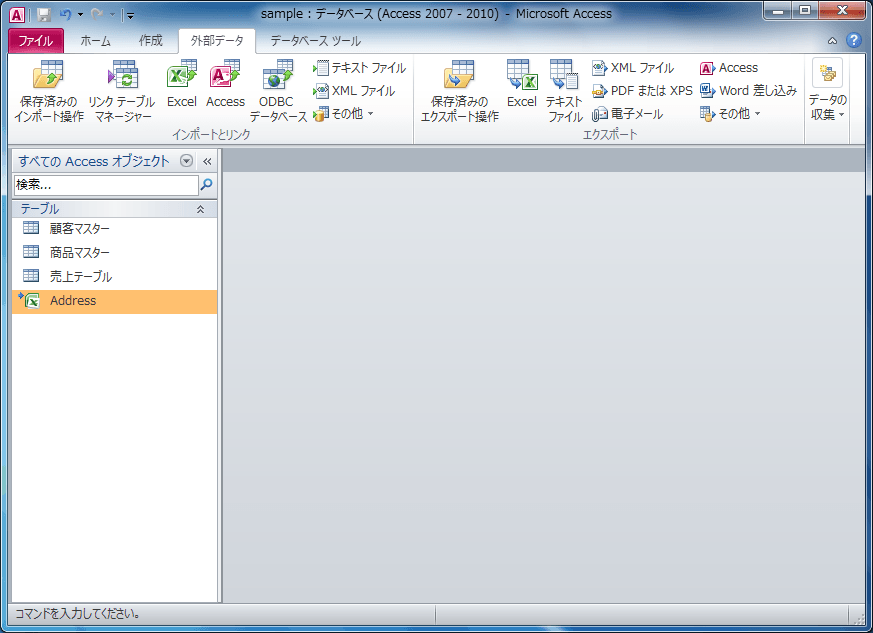Export to text file (テキストファイル) in Export group

click(x=564, y=91)
